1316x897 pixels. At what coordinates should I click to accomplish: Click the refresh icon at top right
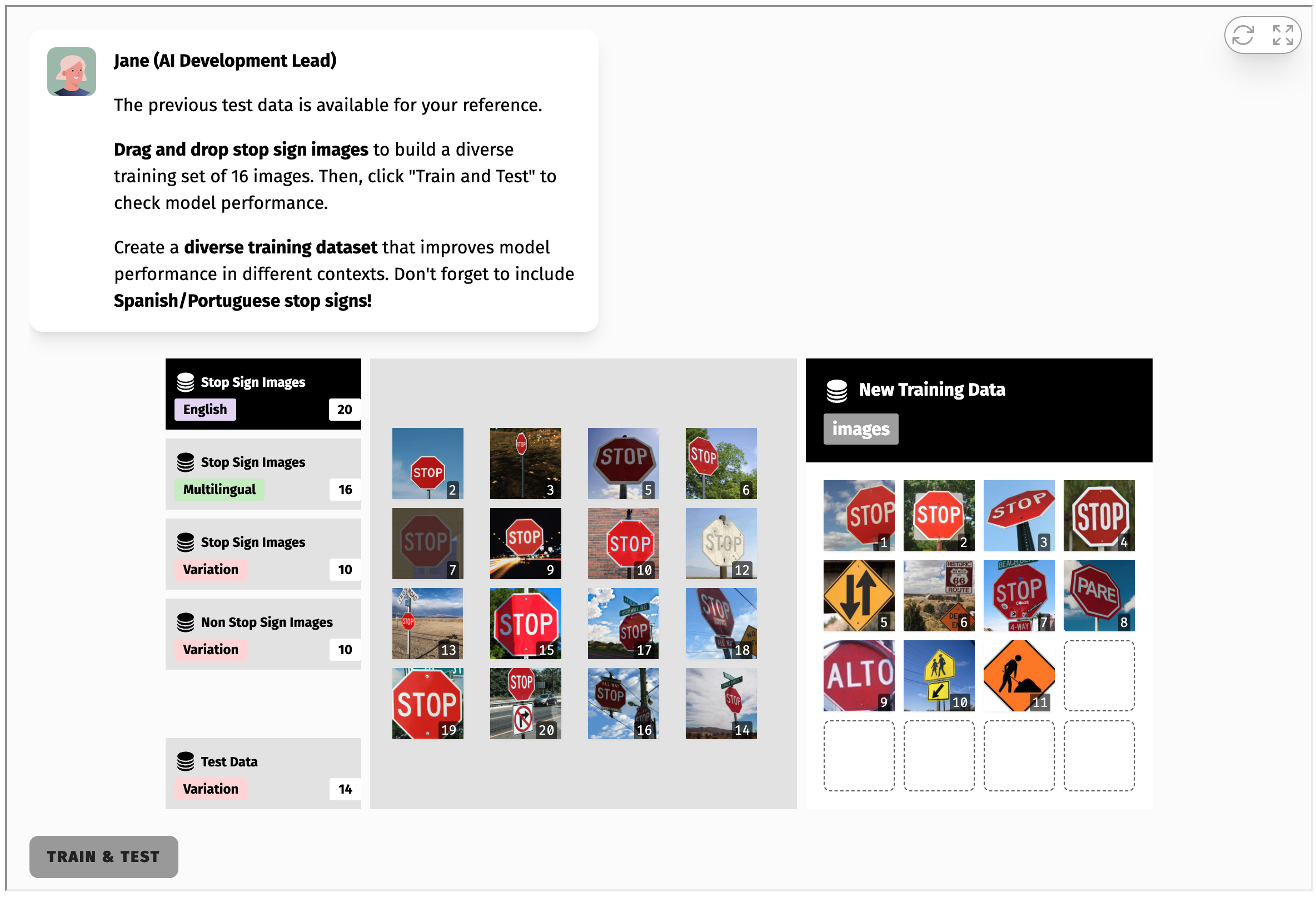tap(1243, 35)
